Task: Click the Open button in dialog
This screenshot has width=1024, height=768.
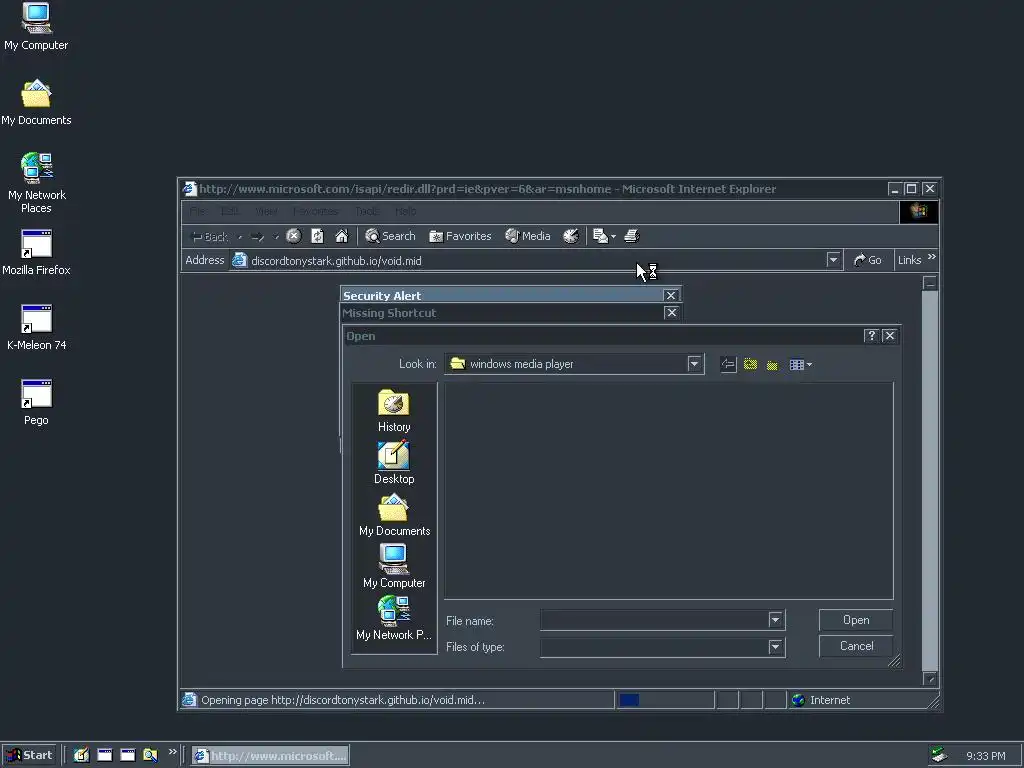Action: click(x=856, y=620)
